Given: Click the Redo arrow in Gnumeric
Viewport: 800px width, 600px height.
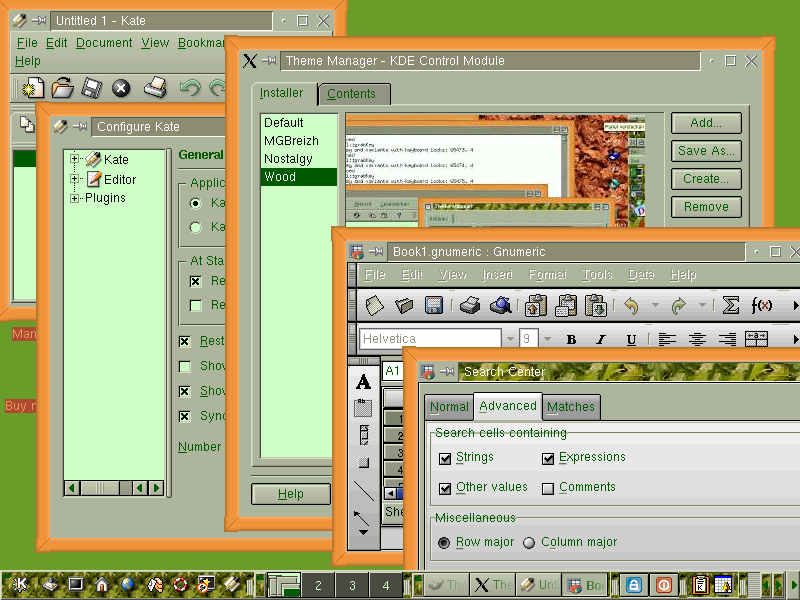Looking at the screenshot, I should 679,306.
